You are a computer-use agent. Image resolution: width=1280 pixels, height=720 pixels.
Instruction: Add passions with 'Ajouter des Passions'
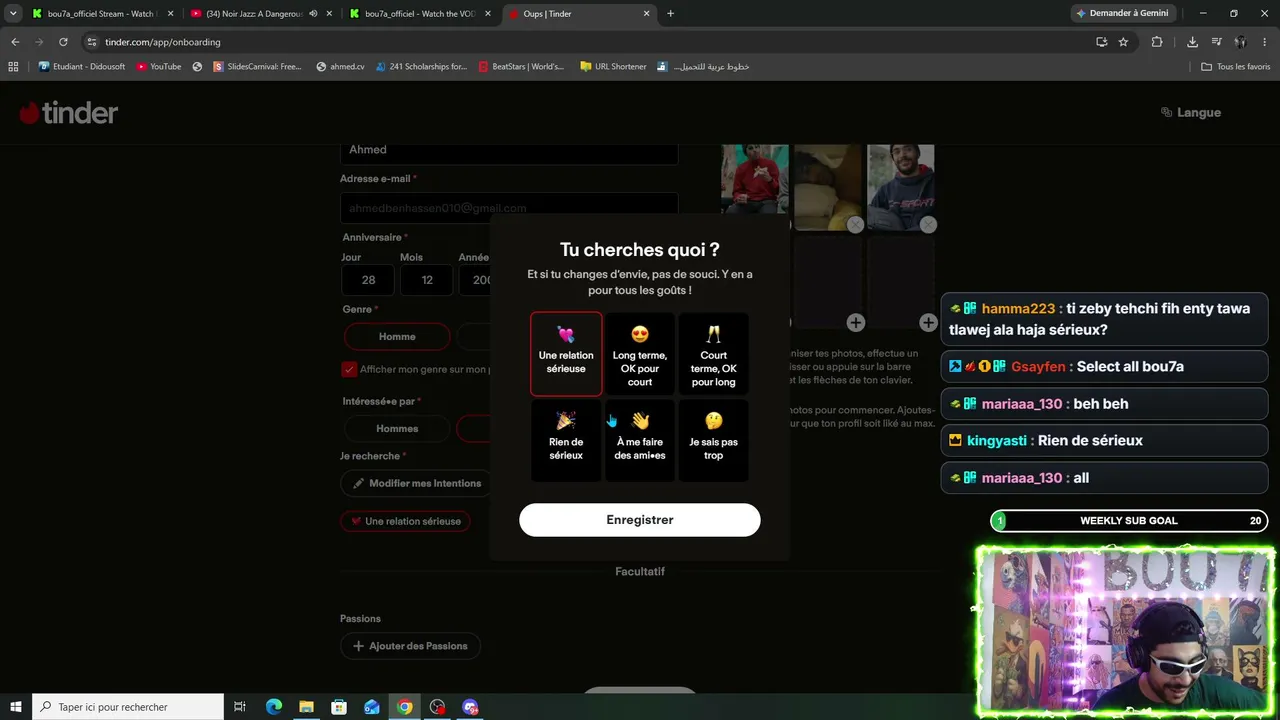coord(410,646)
